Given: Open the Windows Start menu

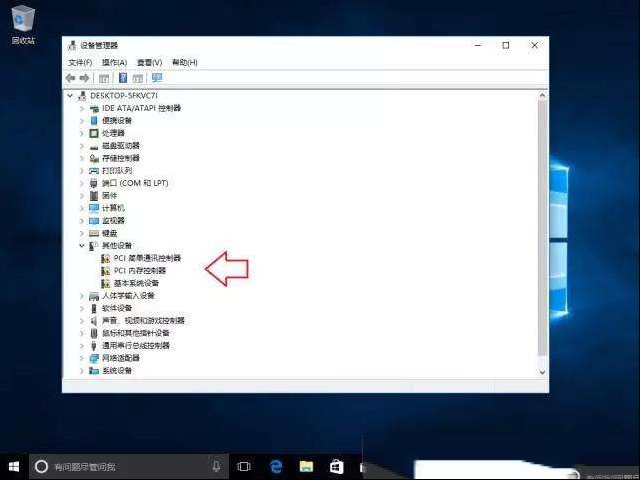Looking at the screenshot, I should 14,467.
